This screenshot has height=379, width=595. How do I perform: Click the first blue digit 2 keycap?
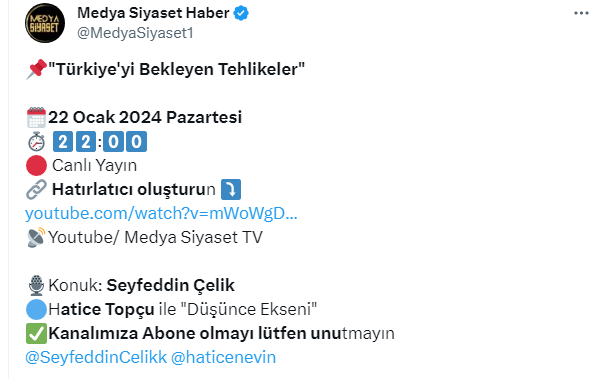(63, 142)
